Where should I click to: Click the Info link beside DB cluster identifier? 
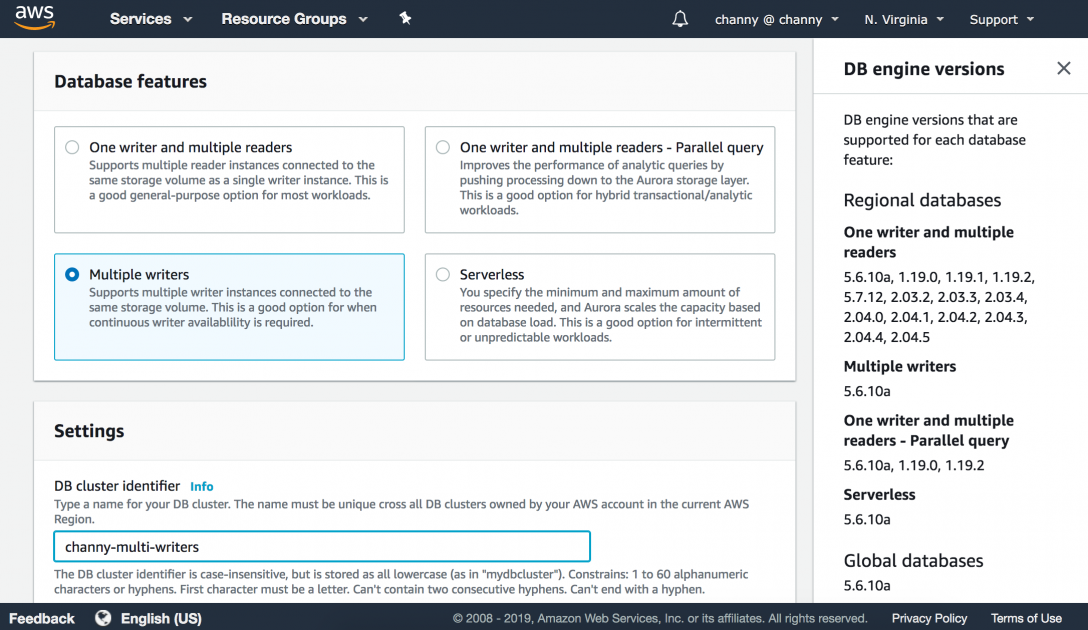[202, 486]
